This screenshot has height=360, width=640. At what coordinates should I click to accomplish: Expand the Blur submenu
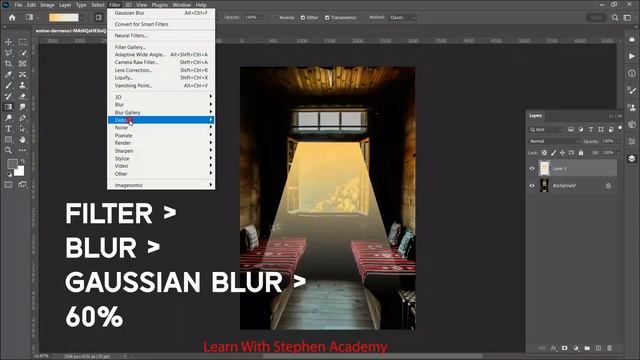tap(161, 104)
